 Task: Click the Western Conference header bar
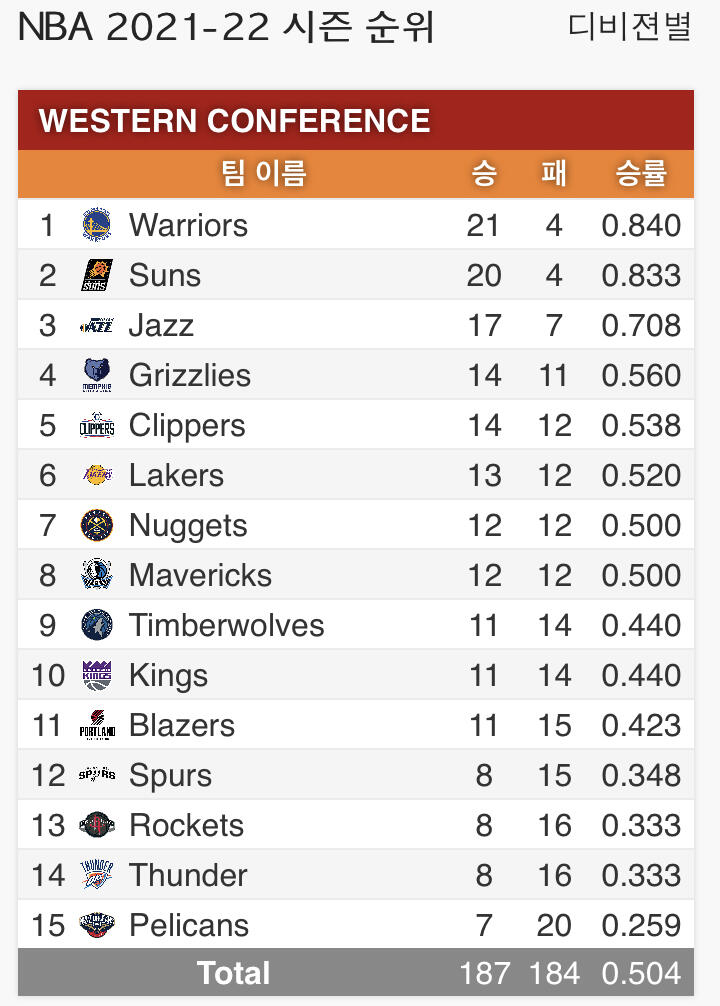(x=356, y=121)
